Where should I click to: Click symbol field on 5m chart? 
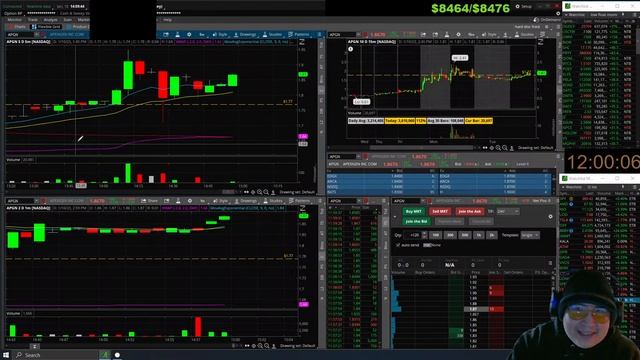click(x=20, y=35)
